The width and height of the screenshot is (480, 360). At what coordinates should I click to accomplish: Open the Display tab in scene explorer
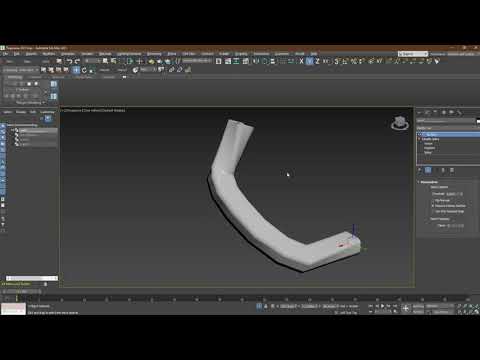(x=21, y=112)
